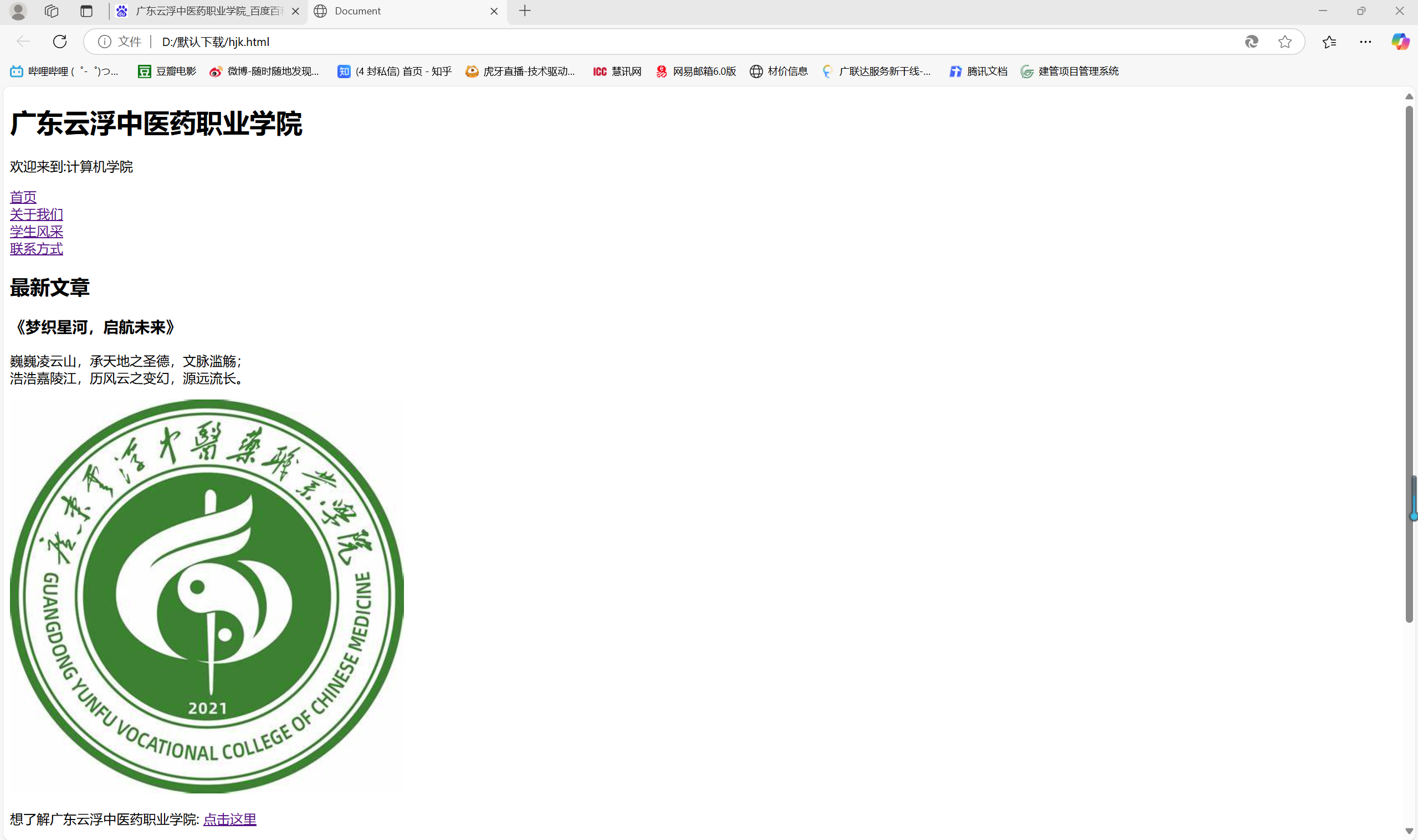Click the scrollbar down arrow

point(1409,831)
